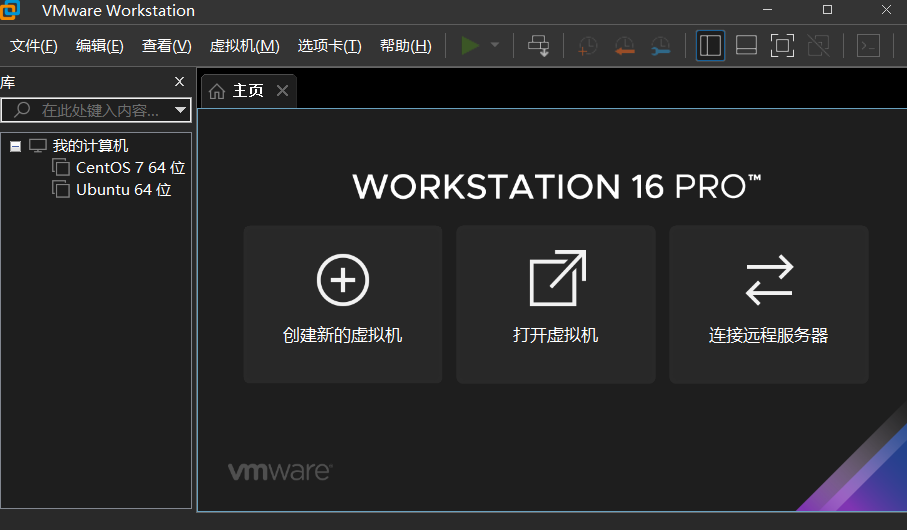The width and height of the screenshot is (907, 530).
Task: Click the 连接远程服务器 arrows icon
Action: tap(769, 280)
